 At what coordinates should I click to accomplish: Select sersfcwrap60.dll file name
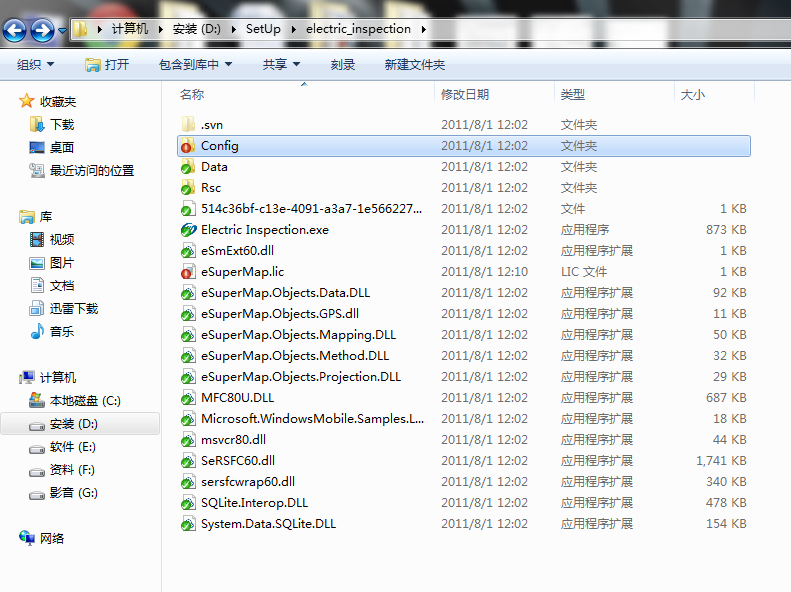pos(248,482)
